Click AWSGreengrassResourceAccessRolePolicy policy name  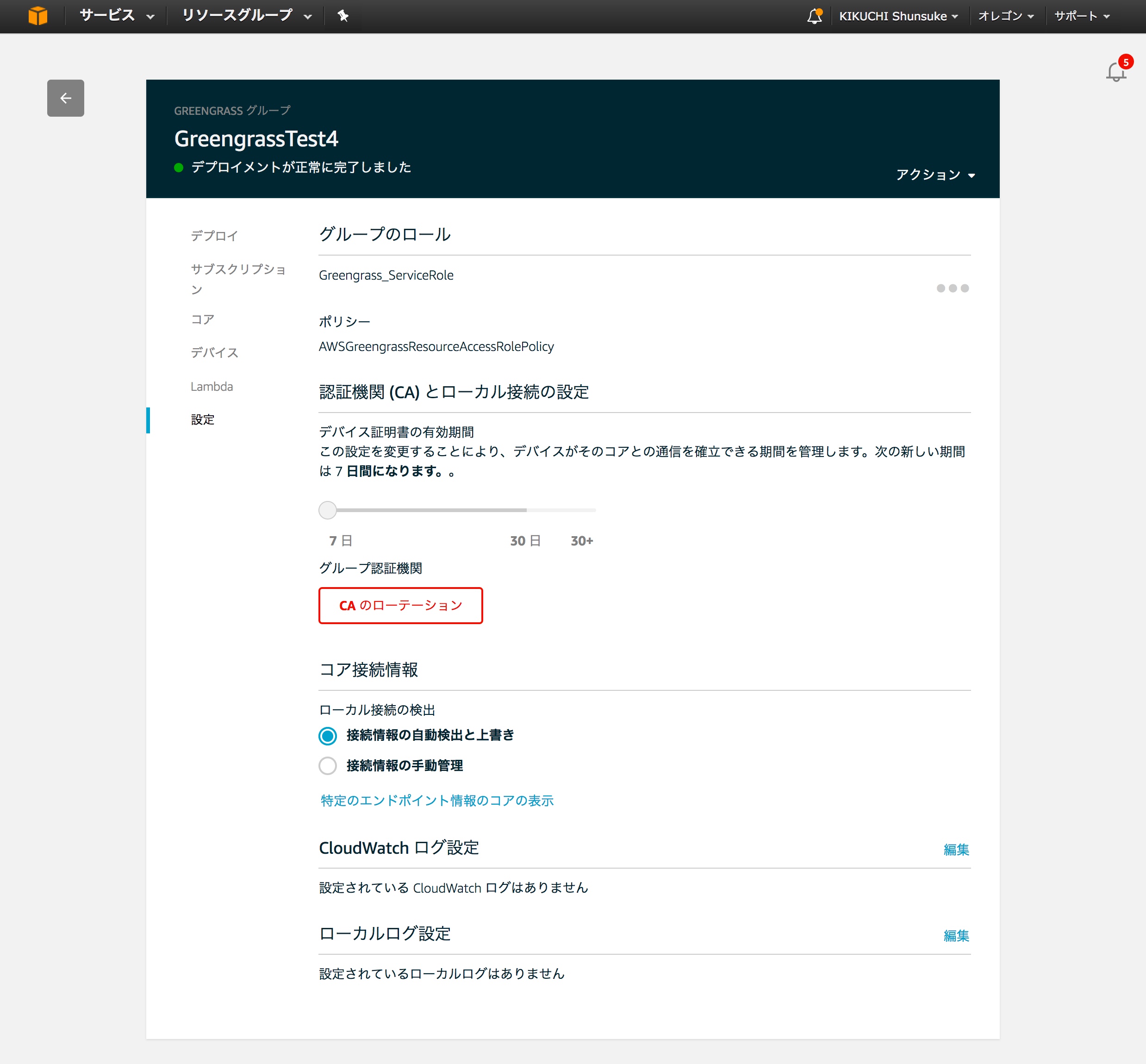pyautogui.click(x=436, y=347)
